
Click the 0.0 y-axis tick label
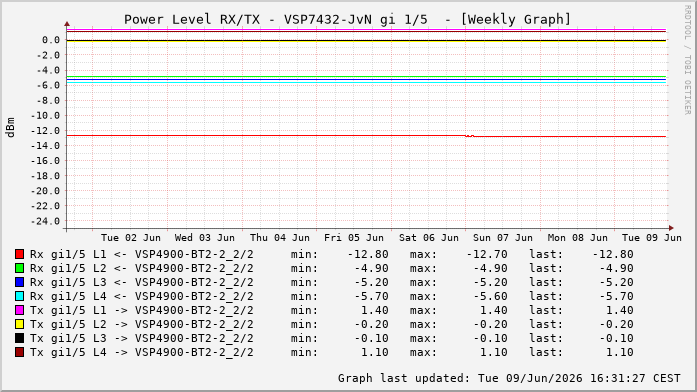tap(51, 40)
